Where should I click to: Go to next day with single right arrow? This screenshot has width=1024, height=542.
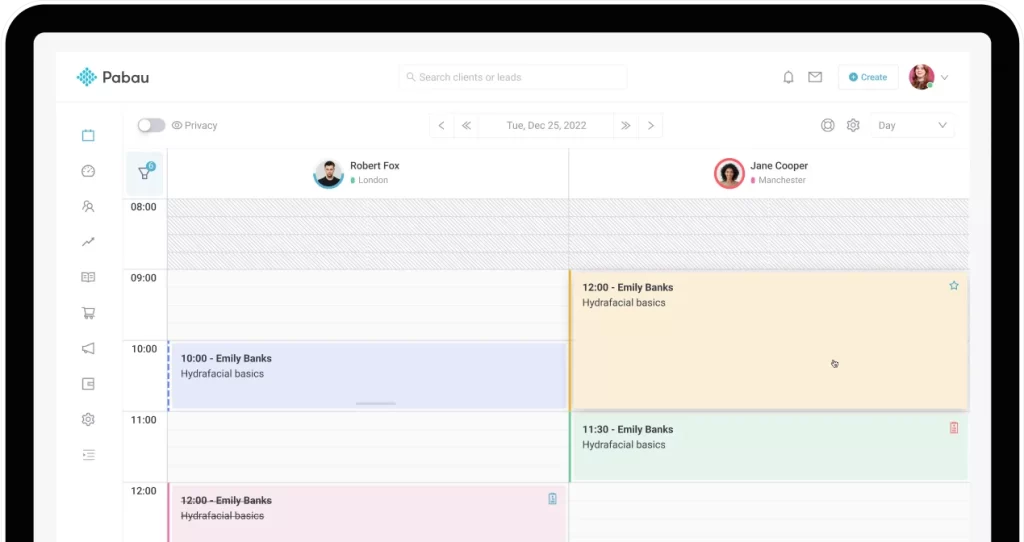coord(651,125)
